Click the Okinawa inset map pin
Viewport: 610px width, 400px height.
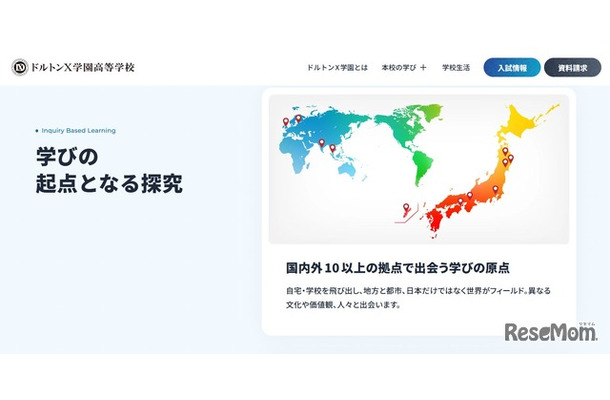pos(406,207)
